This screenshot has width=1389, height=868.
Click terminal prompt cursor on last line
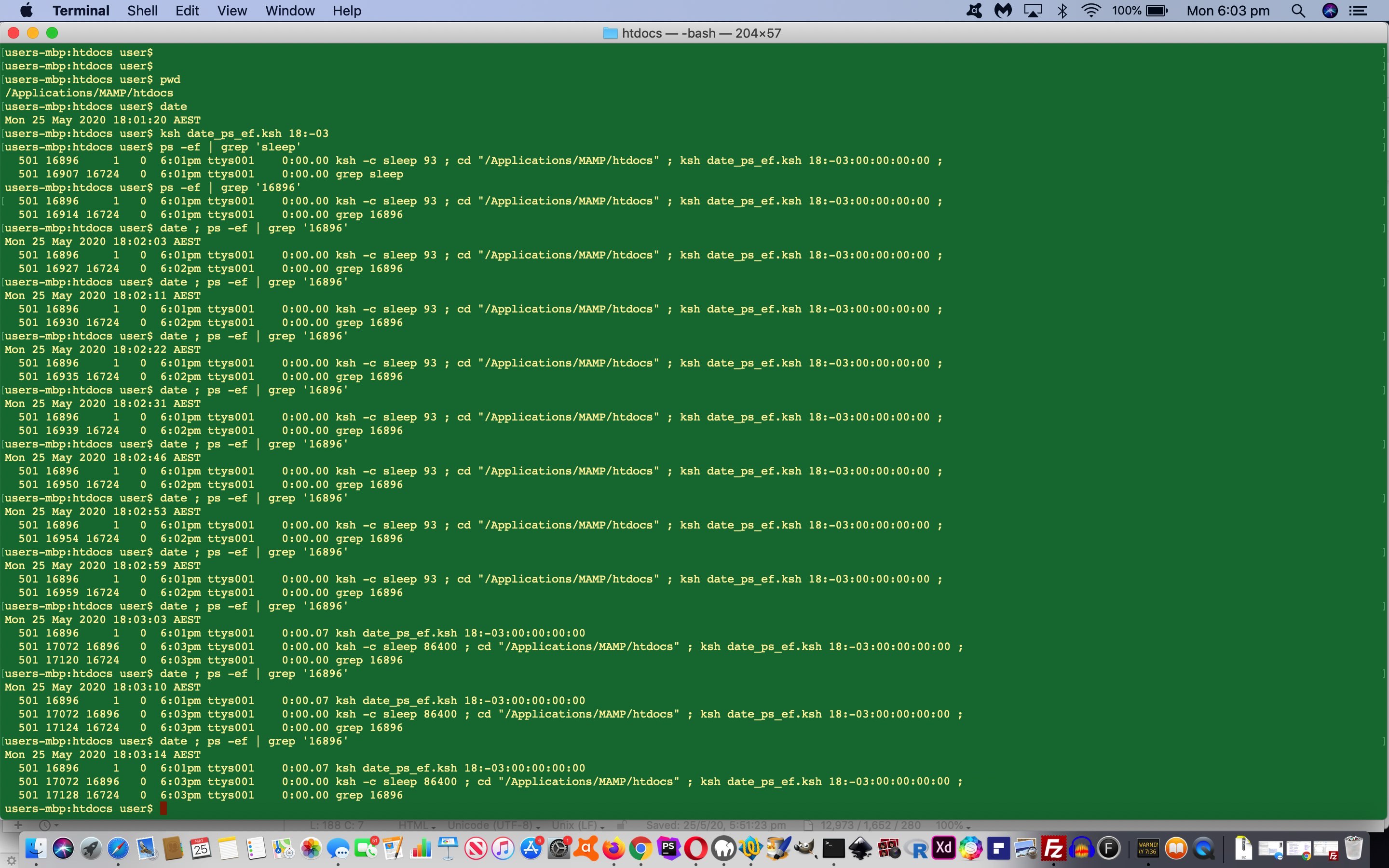[x=163, y=808]
